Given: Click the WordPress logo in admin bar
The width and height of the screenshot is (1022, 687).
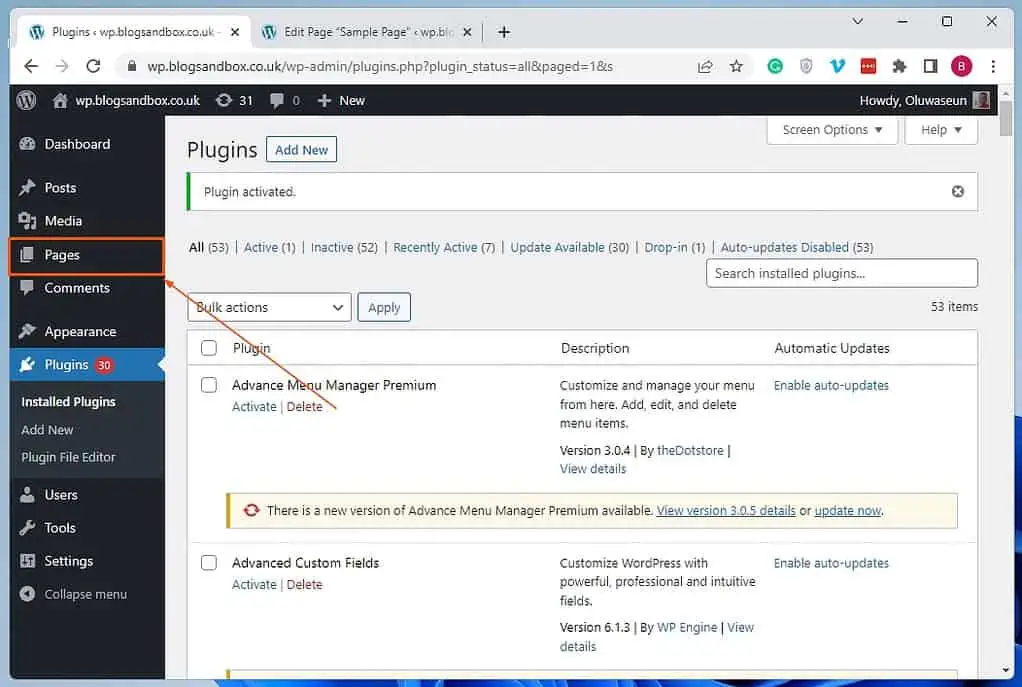Looking at the screenshot, I should (26, 100).
